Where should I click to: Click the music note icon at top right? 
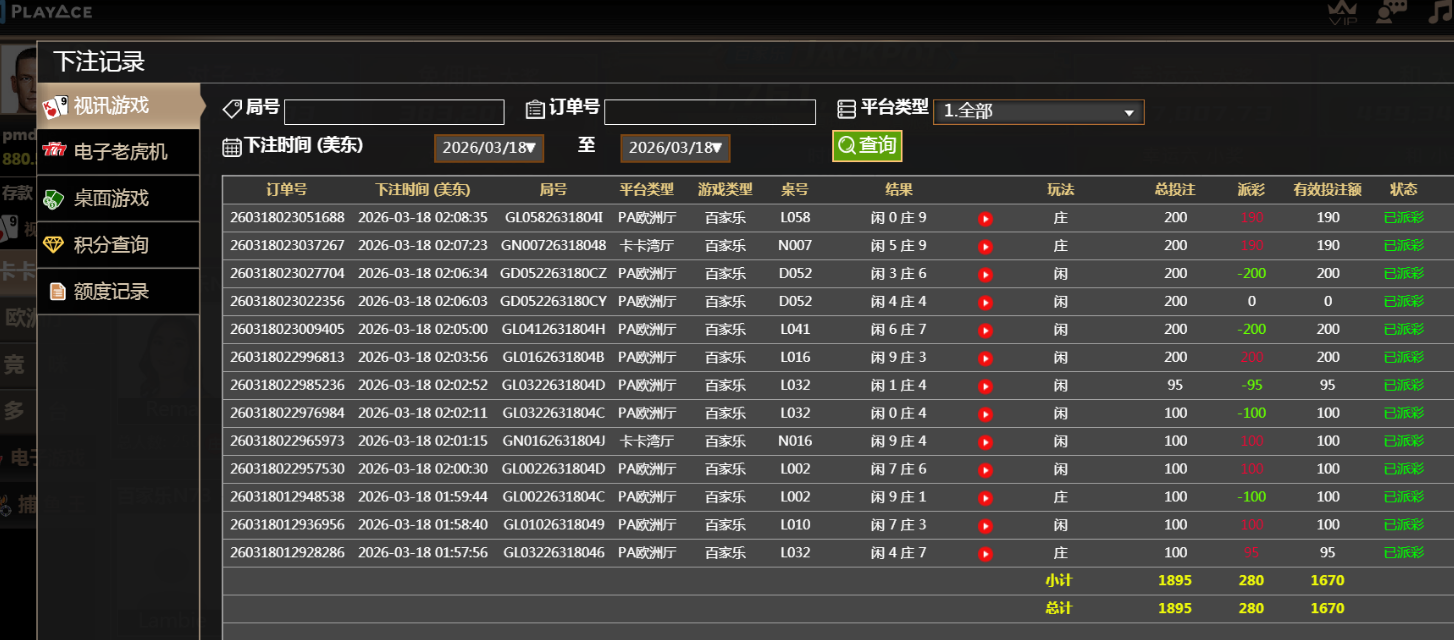coord(1441,11)
